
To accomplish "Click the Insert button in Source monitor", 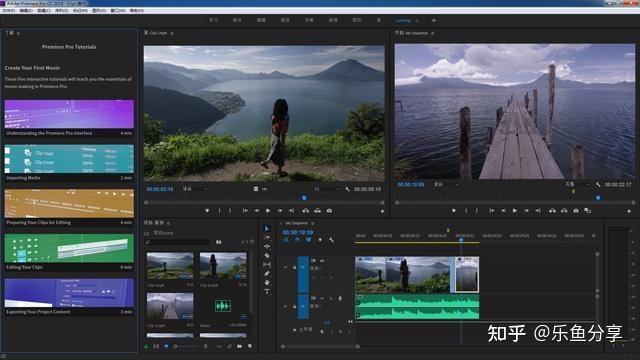I will click(305, 211).
